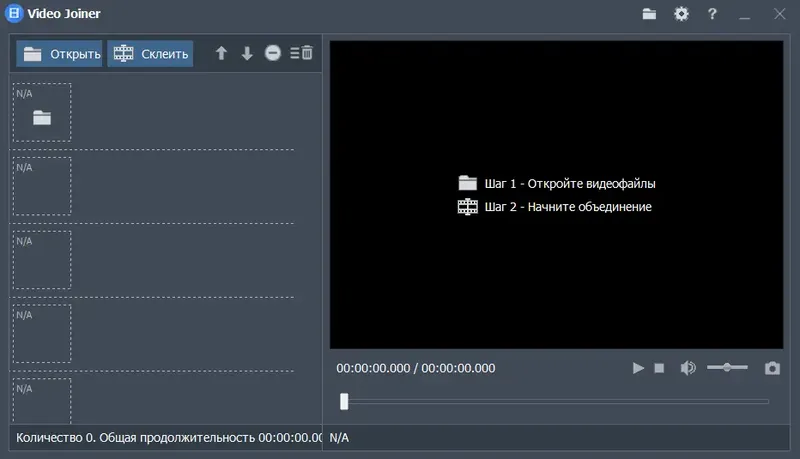Open settings gear in title bar

tap(681, 14)
